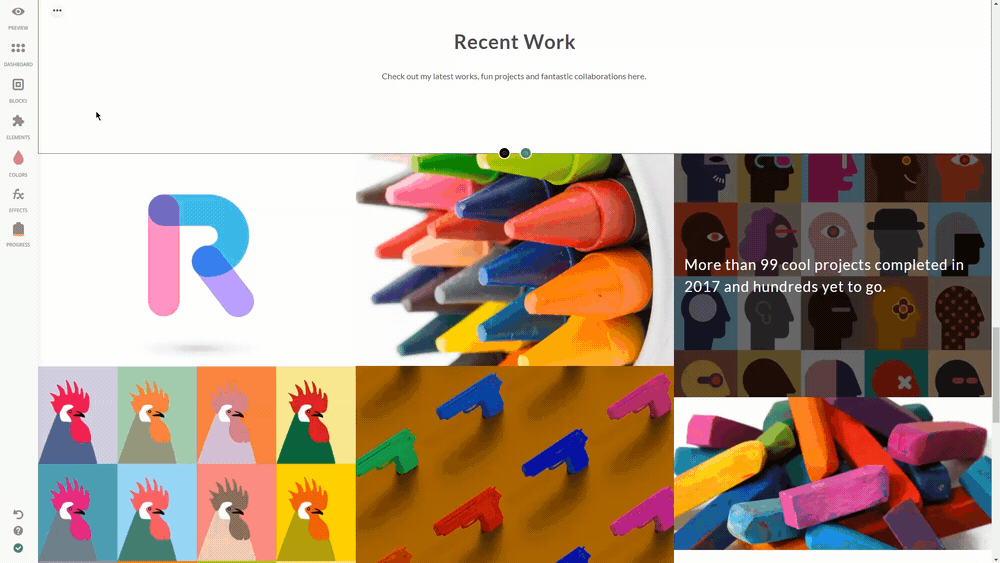This screenshot has width=1000, height=563.
Task: Open the Elements puzzle icon
Action: point(18,121)
